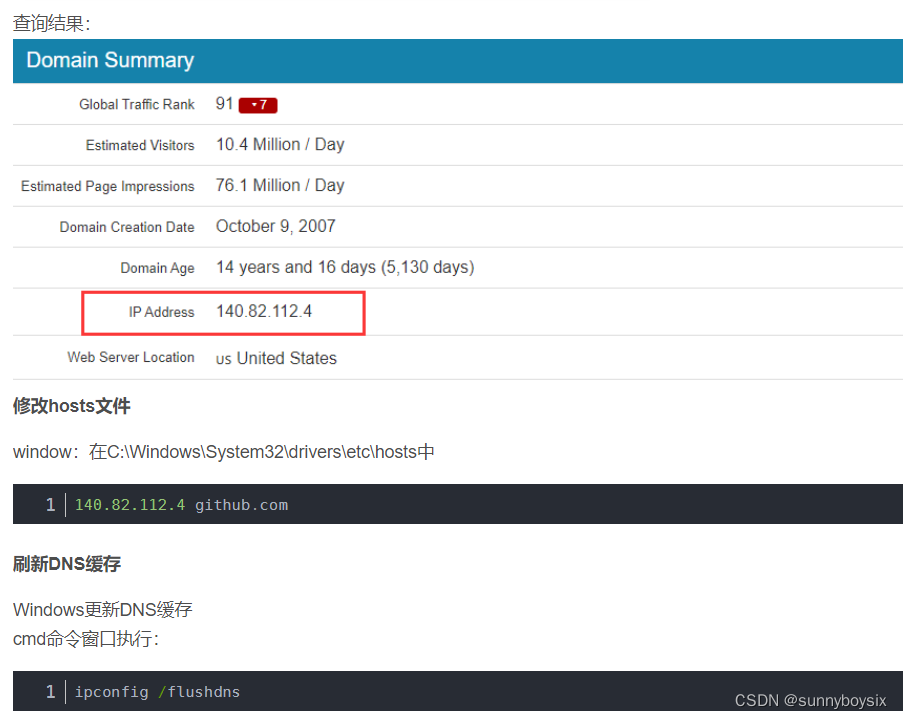Click the Global Traffic Rank value 91
The height and width of the screenshot is (720, 903).
click(x=224, y=103)
